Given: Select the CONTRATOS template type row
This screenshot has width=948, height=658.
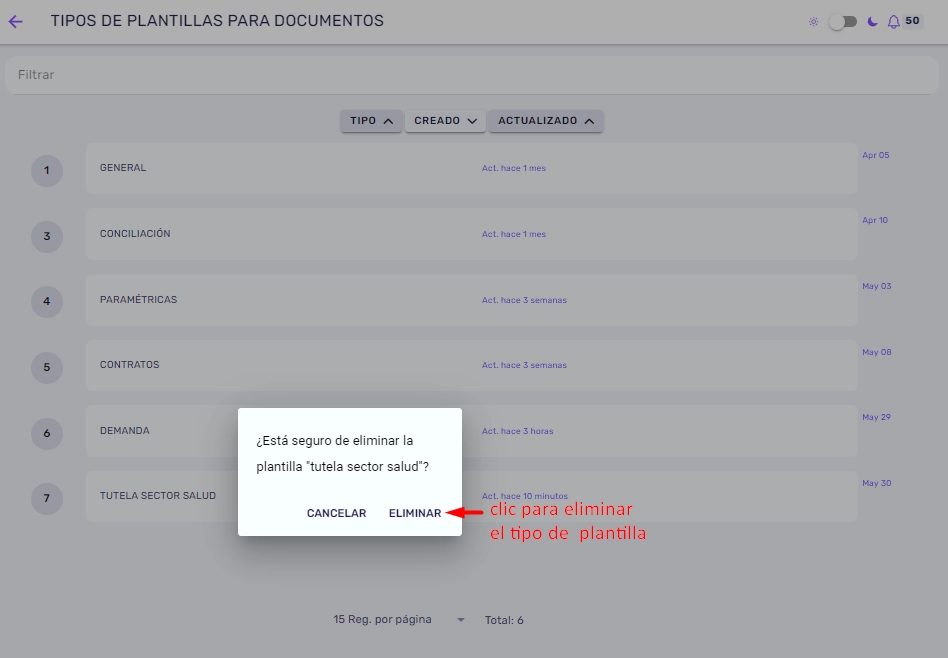Looking at the screenshot, I should pyautogui.click(x=472, y=365).
